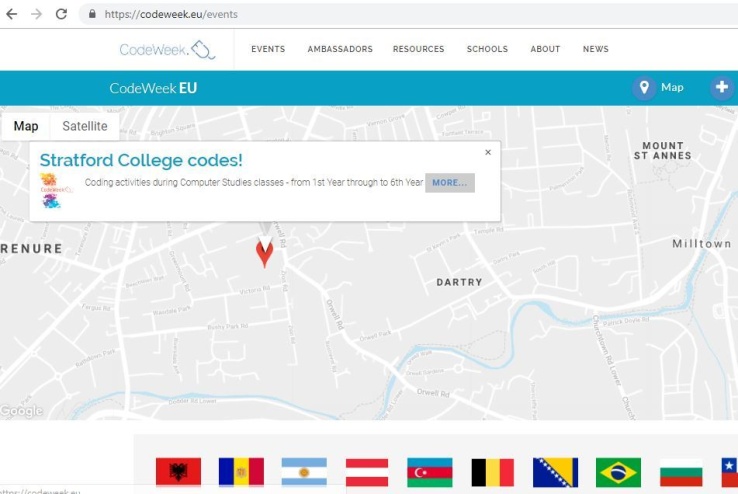
Task: Click the map pin icon in blue banner
Action: click(644, 88)
